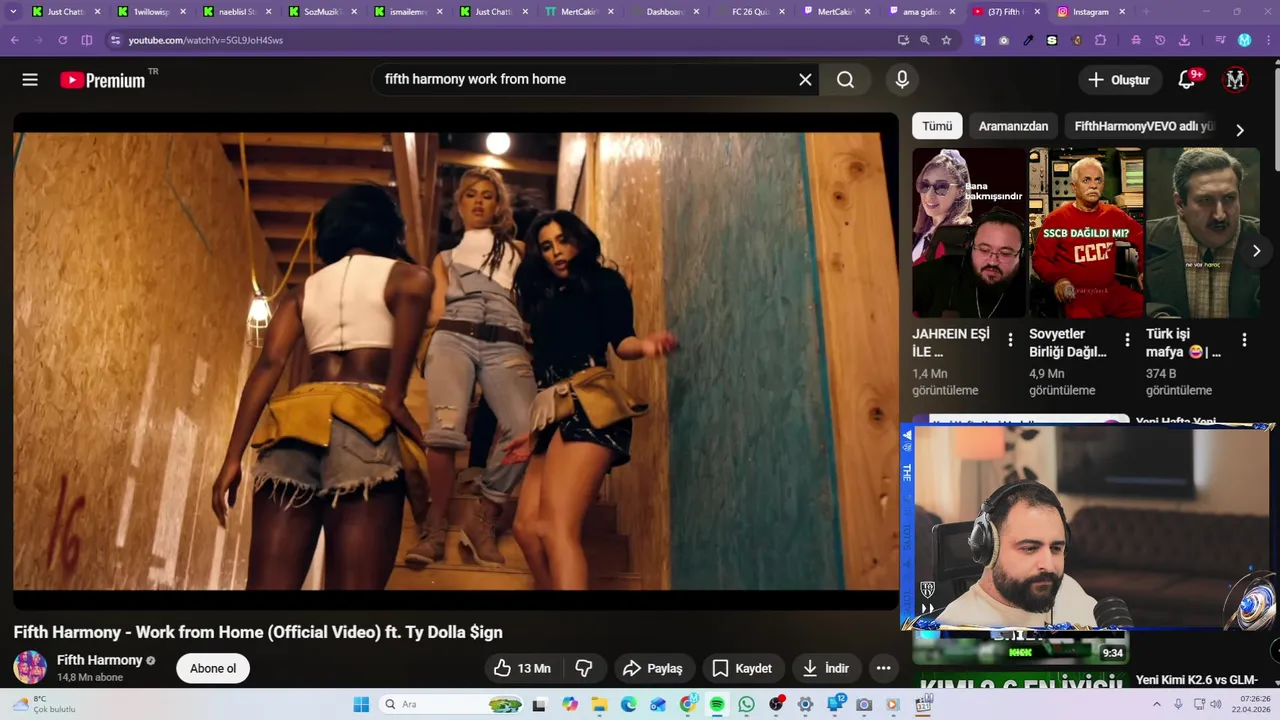Screen dimensions: 1280x720
Task: Open the YouTube hamburger guide menu
Action: tap(30, 80)
